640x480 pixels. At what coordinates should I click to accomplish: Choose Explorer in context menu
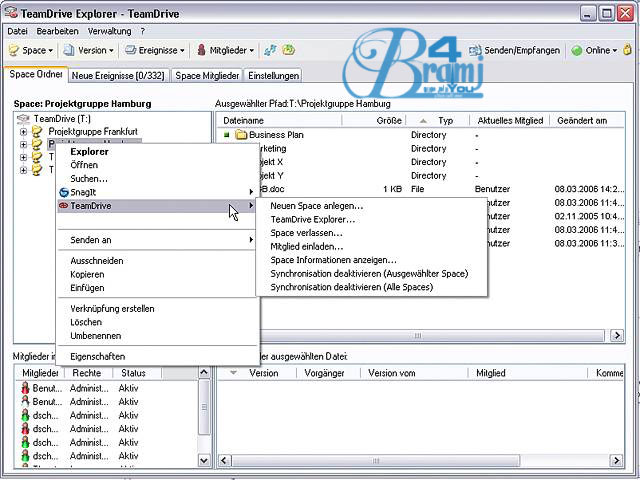tap(157, 151)
